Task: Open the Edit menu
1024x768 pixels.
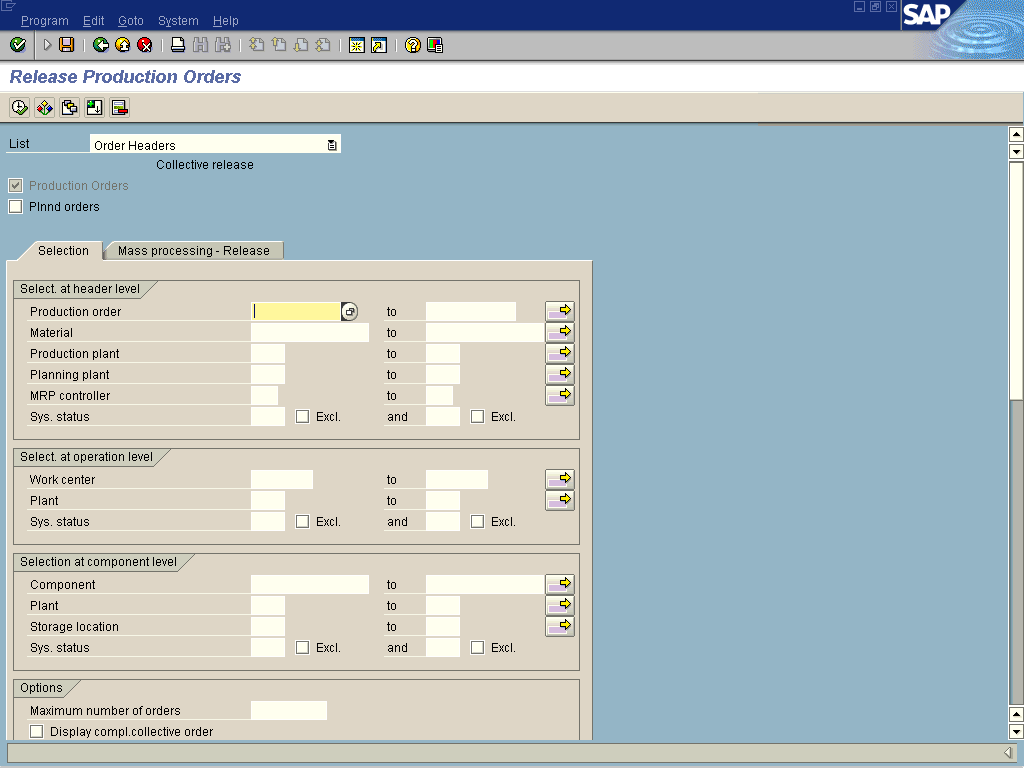Action: [x=93, y=21]
